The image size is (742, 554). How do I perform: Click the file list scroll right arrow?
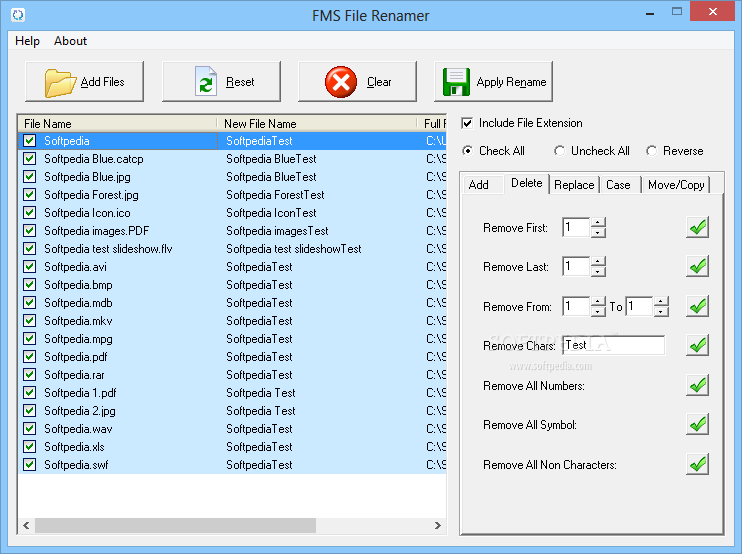[x=438, y=525]
